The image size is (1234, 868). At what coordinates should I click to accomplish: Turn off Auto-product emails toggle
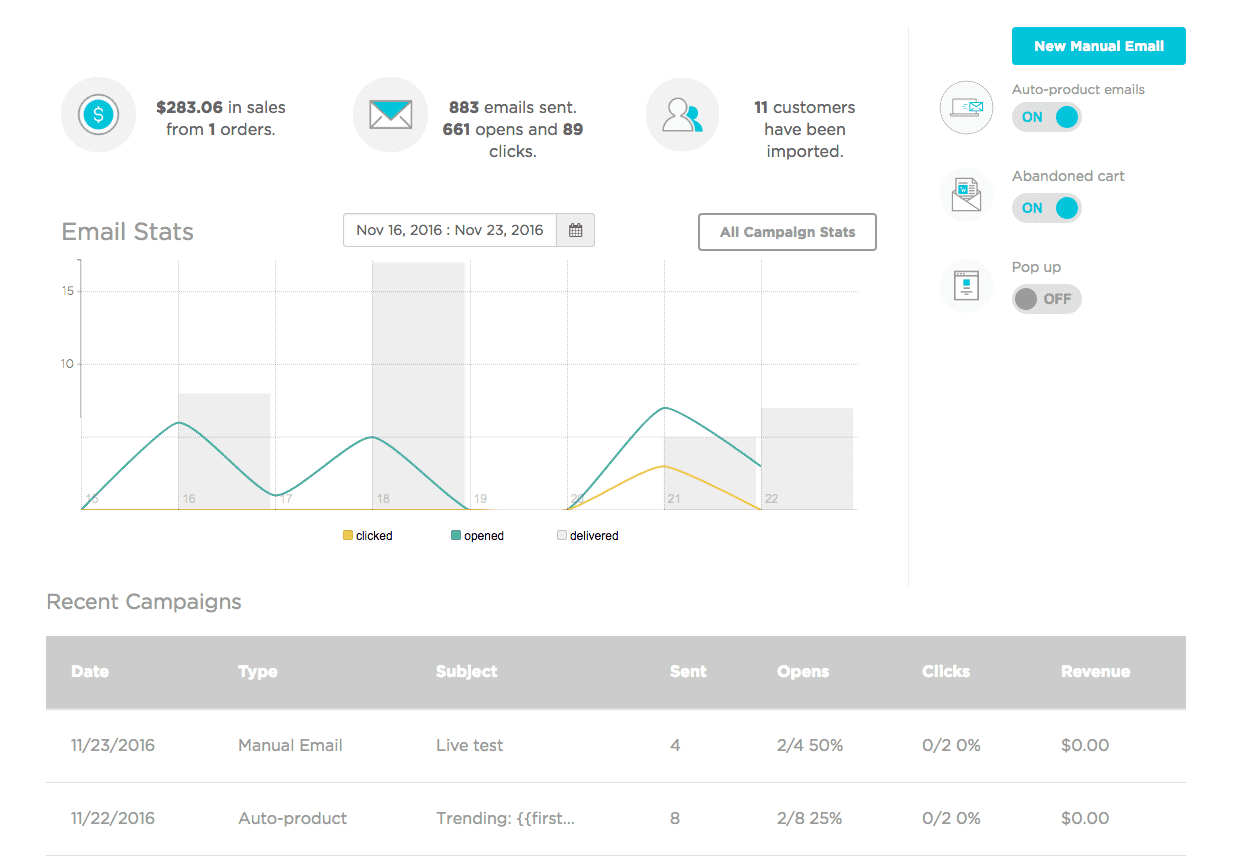coord(1046,117)
